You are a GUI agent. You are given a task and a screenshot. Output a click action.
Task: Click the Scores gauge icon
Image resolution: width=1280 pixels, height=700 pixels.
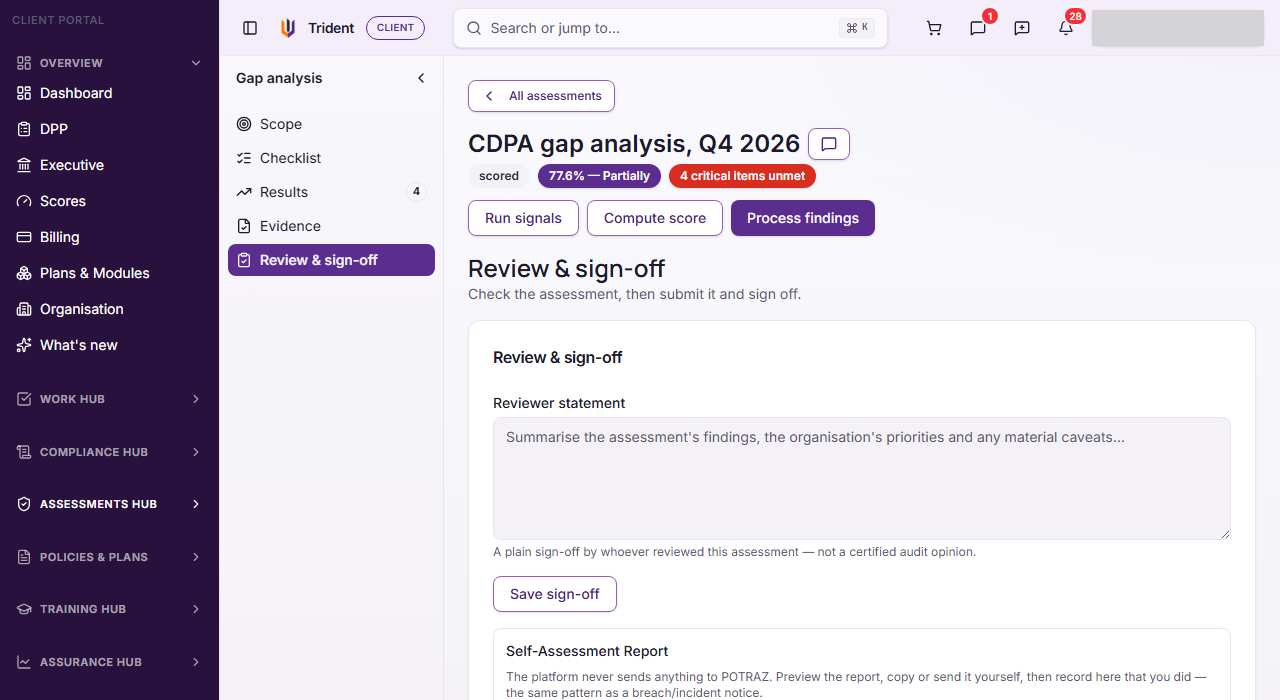point(24,201)
